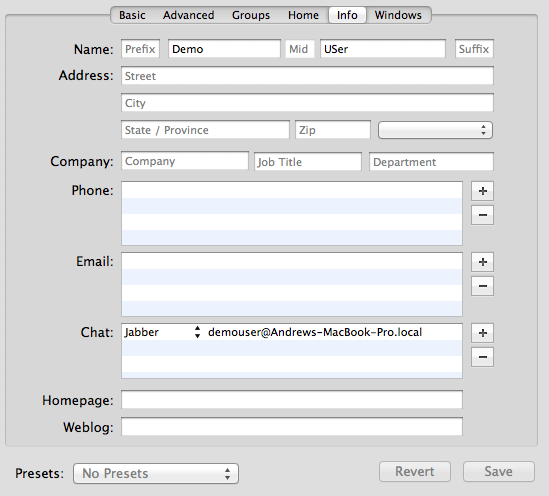This screenshot has height=496, width=549.
Task: Switch to the Windows tab
Action: click(x=398, y=15)
